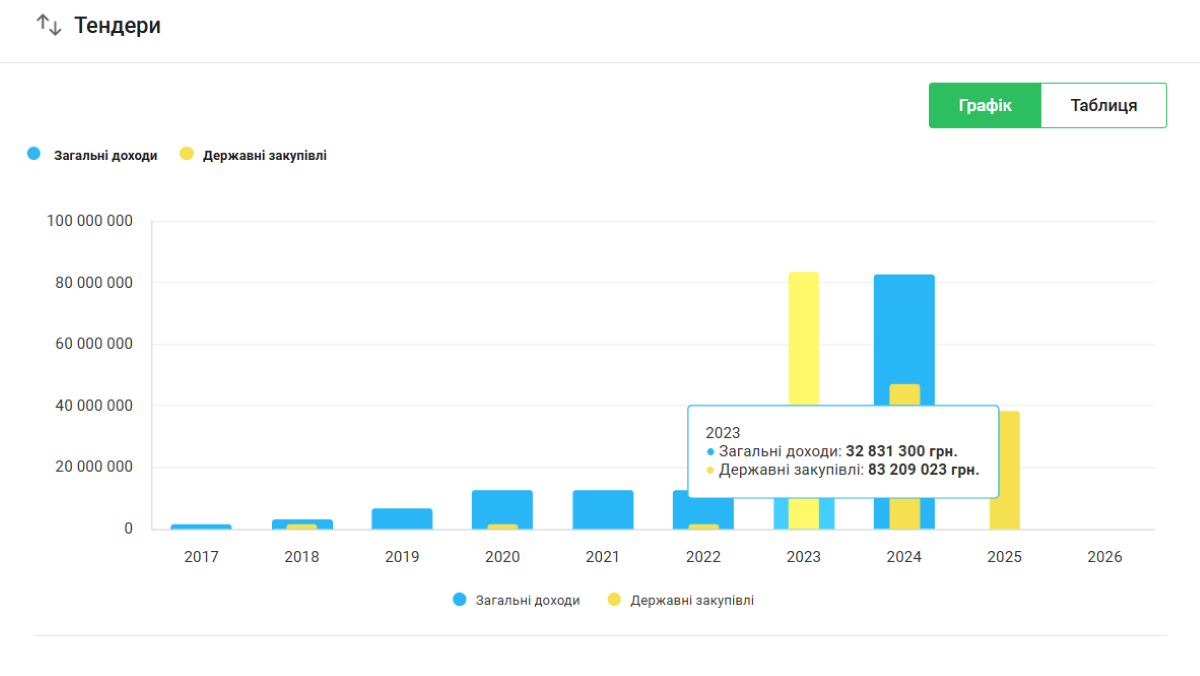Click the blue 2019 income bar
Image resolution: width=1200 pixels, height=676 pixels.
coord(402,518)
